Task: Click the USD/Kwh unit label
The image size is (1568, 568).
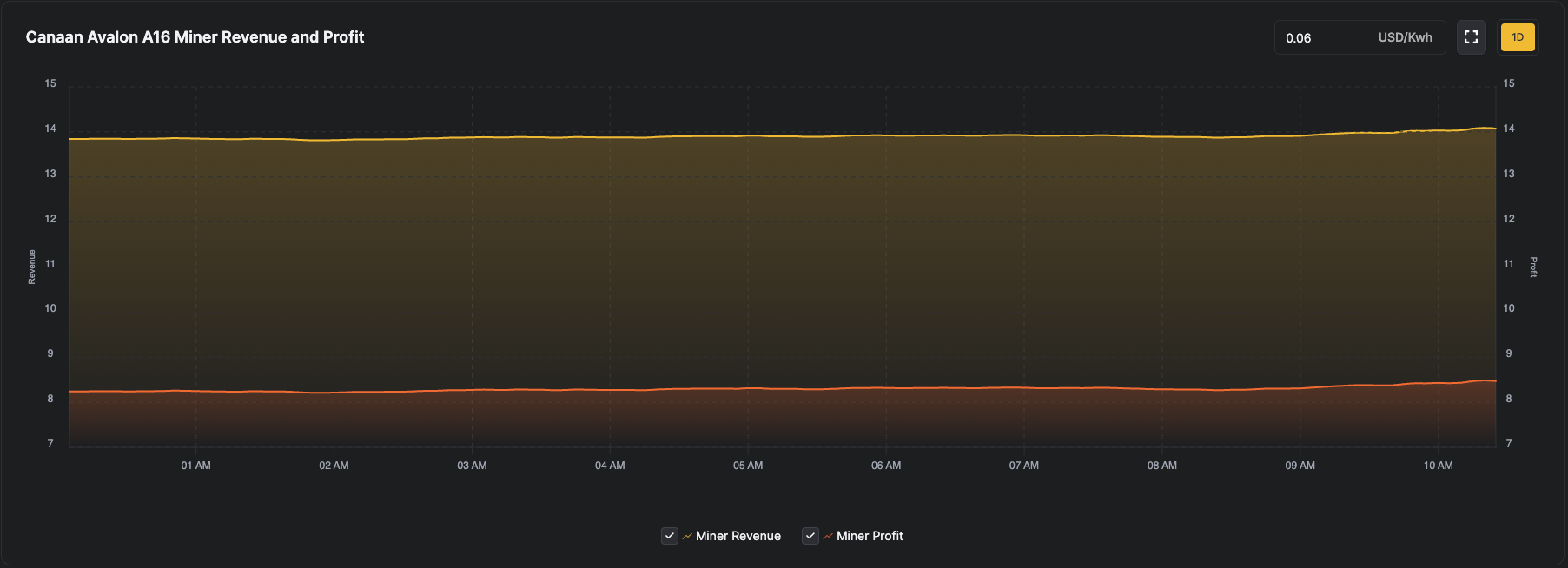Action: pos(1405,38)
